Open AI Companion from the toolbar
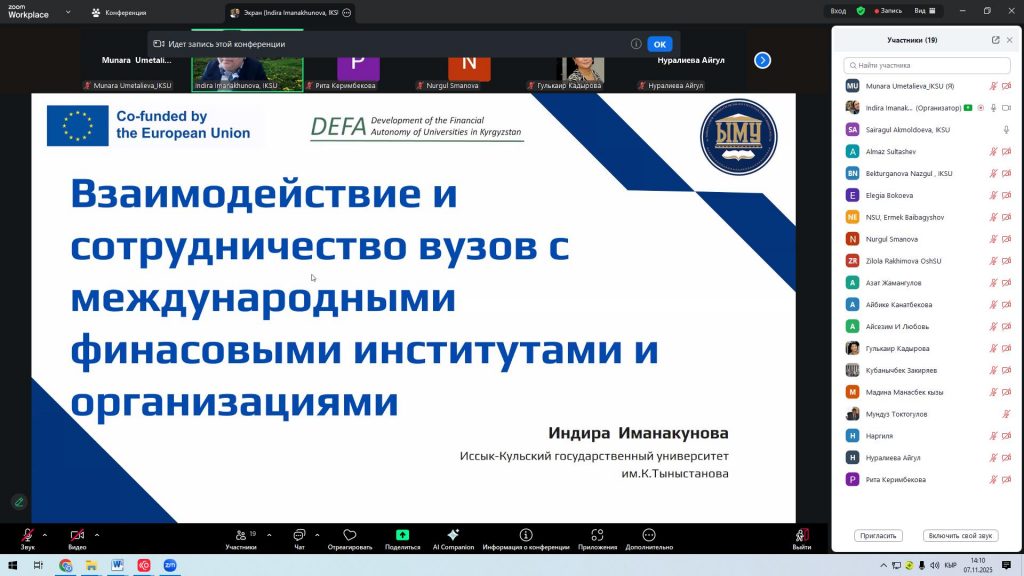Viewport: 1024px width, 576px height. [x=453, y=535]
